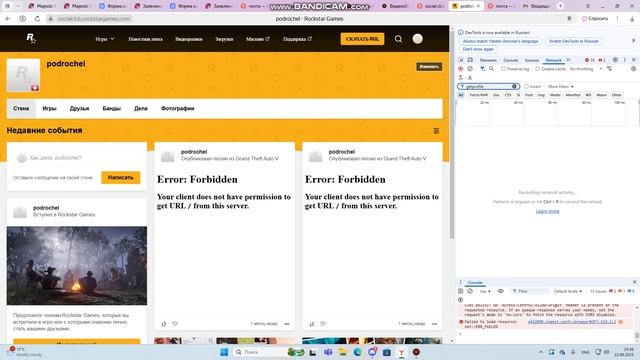Like the second Forbidden post
The height and width of the screenshot is (360, 640).
click(x=312, y=324)
